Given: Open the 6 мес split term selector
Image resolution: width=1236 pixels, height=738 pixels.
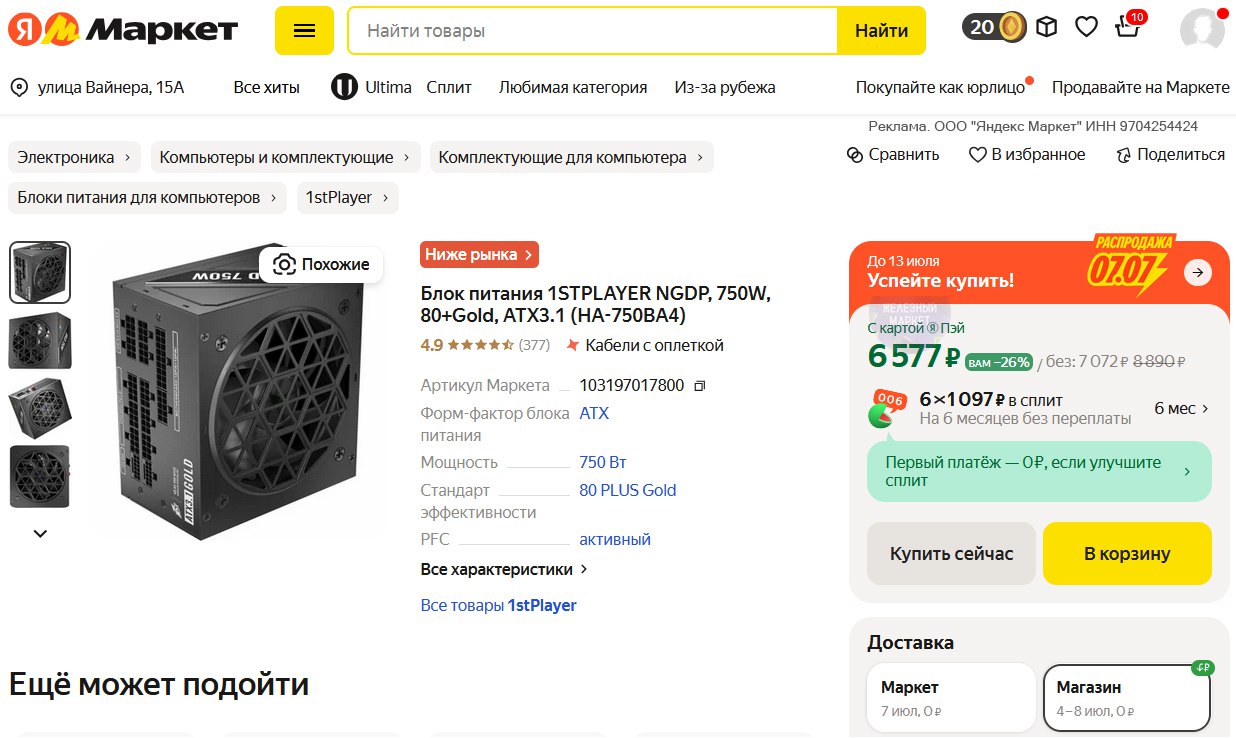Looking at the screenshot, I should coord(1181,408).
